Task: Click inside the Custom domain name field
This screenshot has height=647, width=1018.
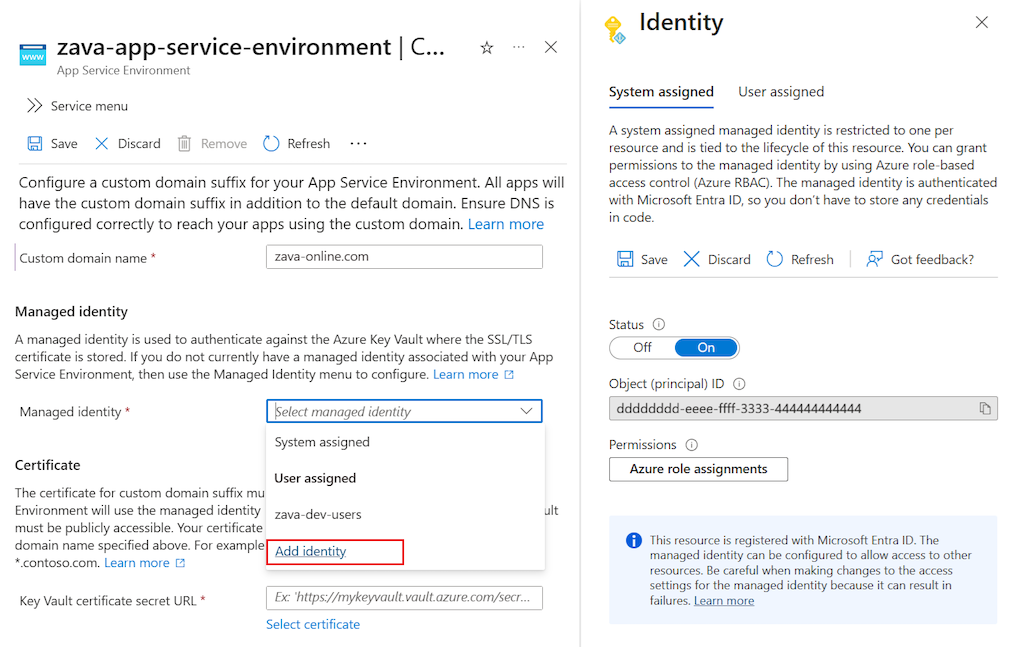Action: (x=404, y=257)
